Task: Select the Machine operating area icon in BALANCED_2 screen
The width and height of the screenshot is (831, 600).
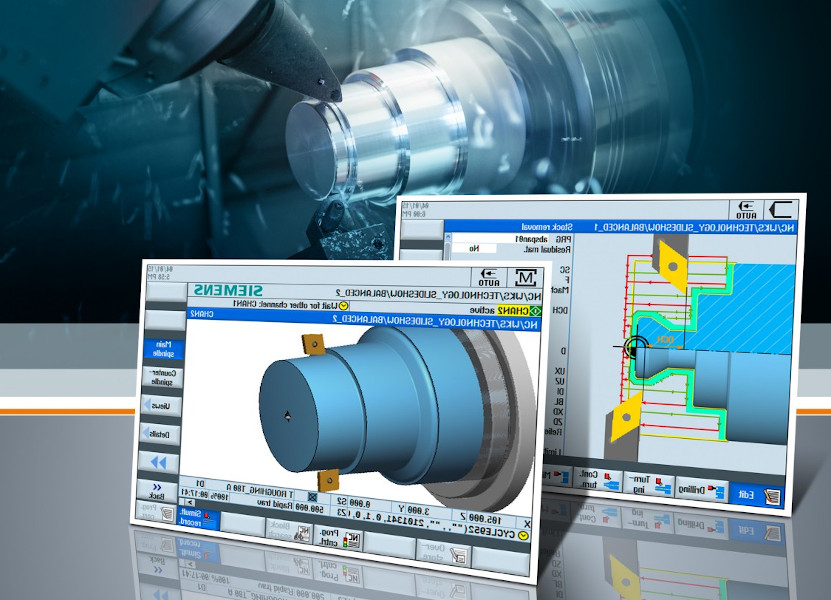Action: pyautogui.click(x=526, y=278)
